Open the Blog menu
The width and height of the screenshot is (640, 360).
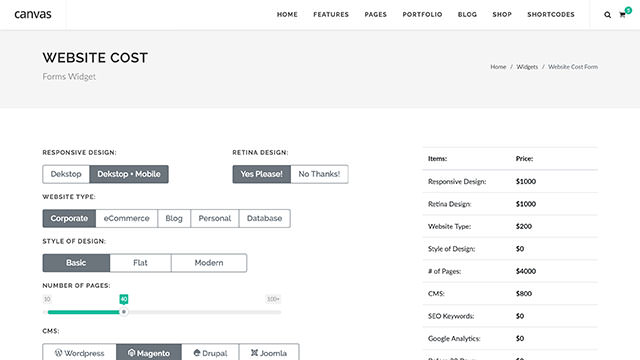point(467,15)
